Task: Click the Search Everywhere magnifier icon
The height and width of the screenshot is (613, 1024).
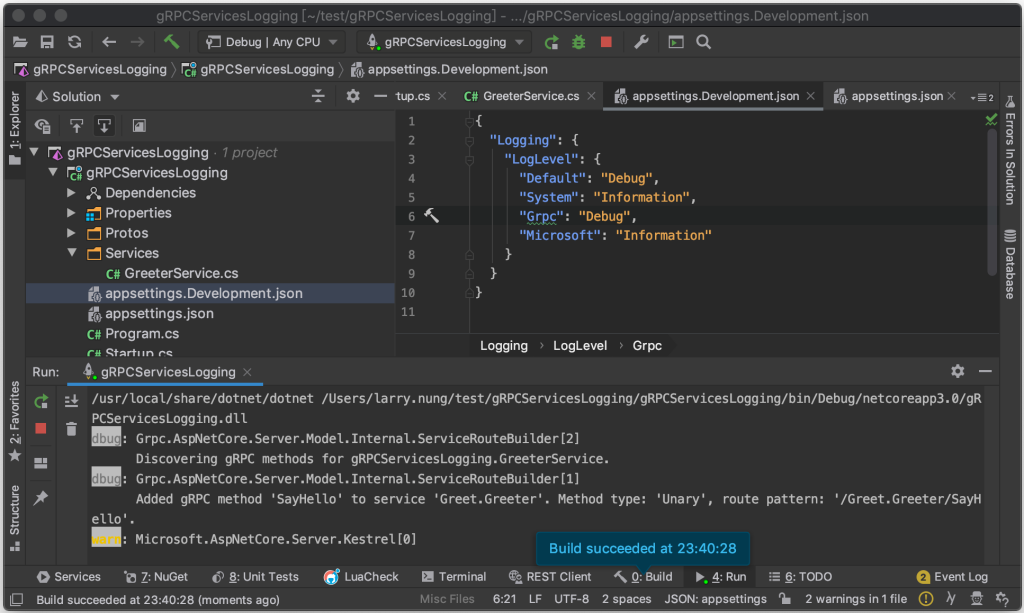Action: (703, 42)
